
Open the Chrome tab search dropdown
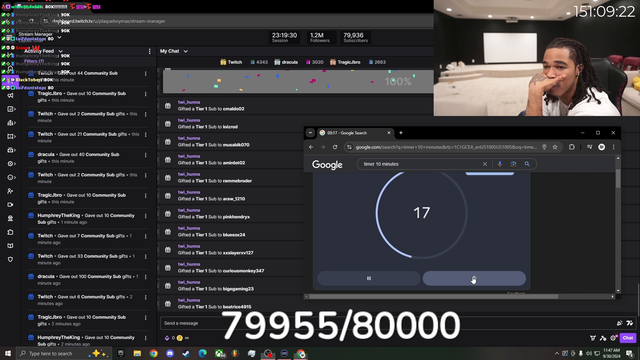[x=310, y=133]
